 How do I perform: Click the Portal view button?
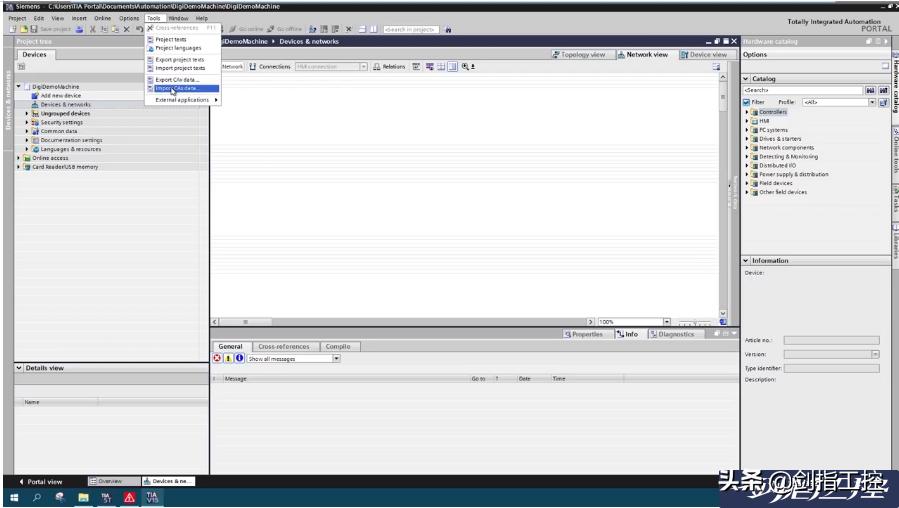click(41, 482)
